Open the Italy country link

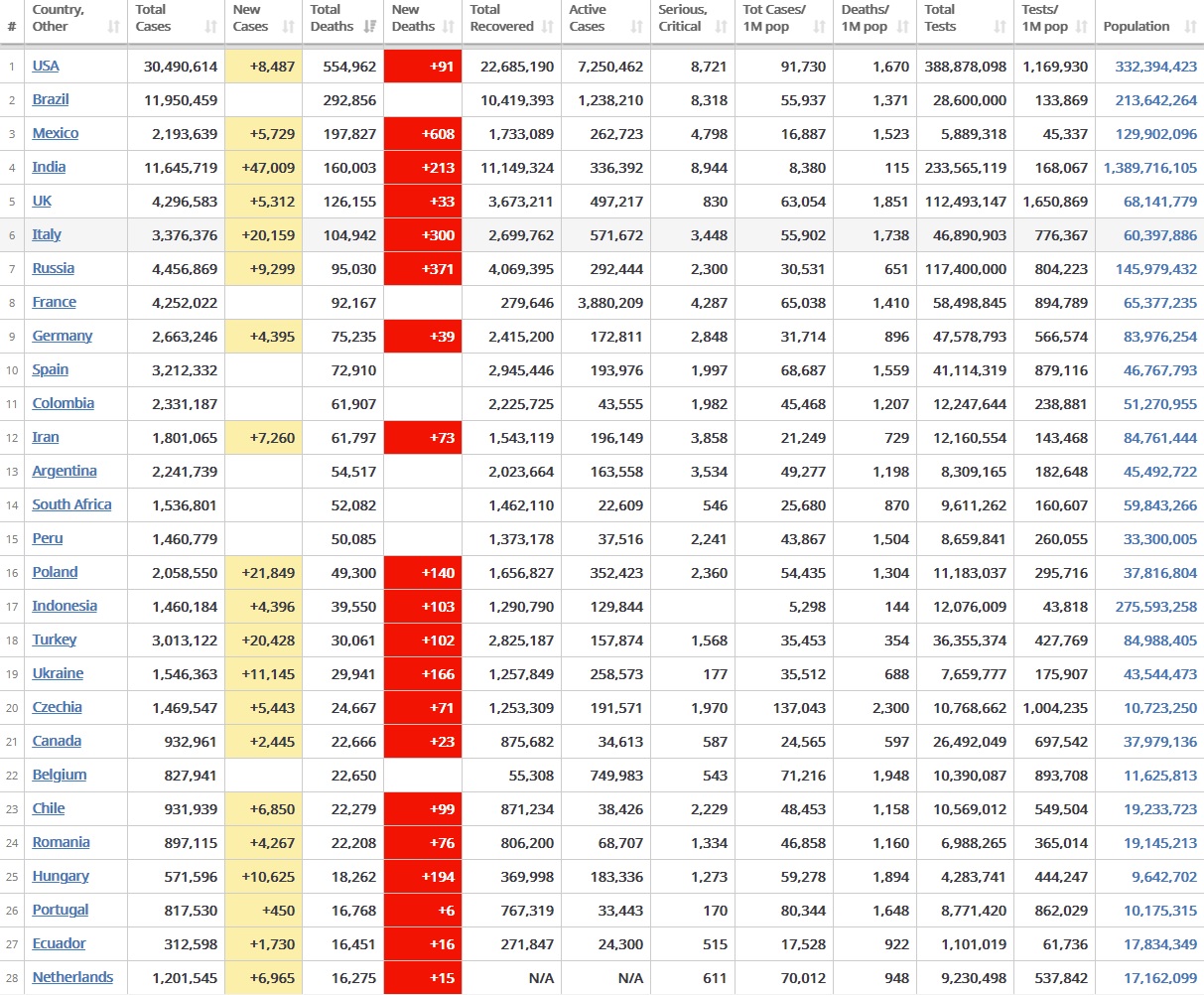47,234
